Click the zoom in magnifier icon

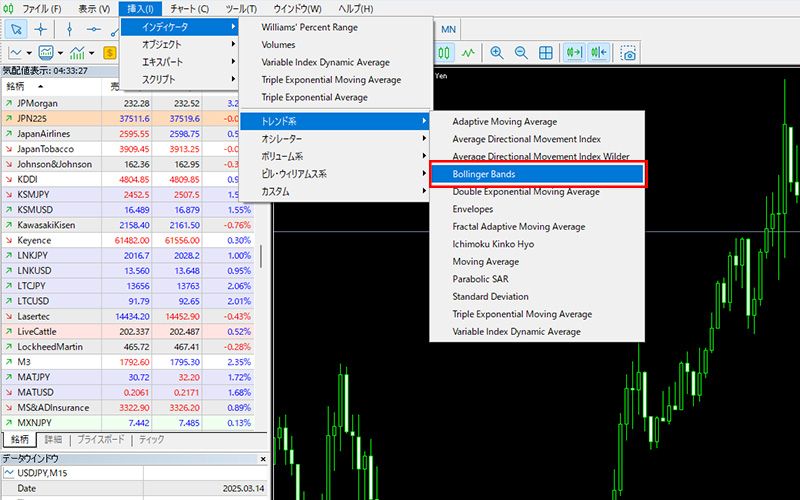497,53
